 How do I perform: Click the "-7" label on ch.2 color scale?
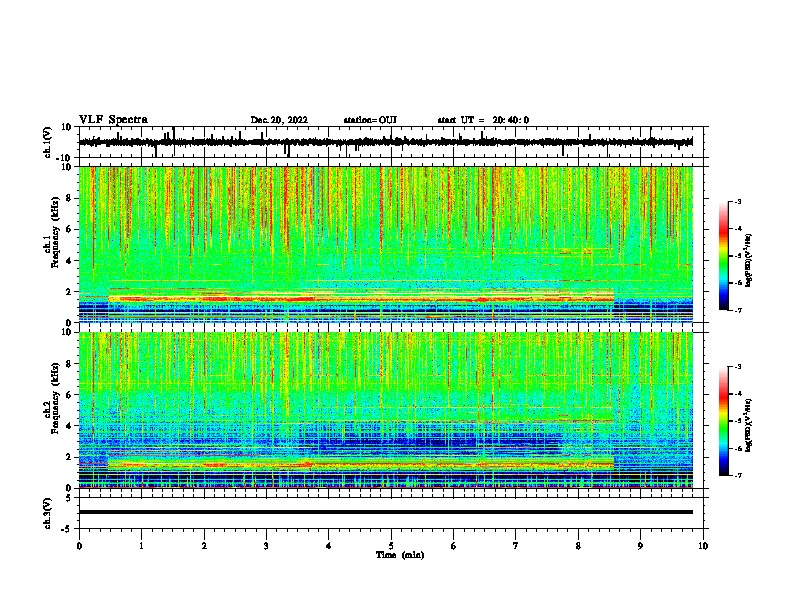click(x=738, y=475)
